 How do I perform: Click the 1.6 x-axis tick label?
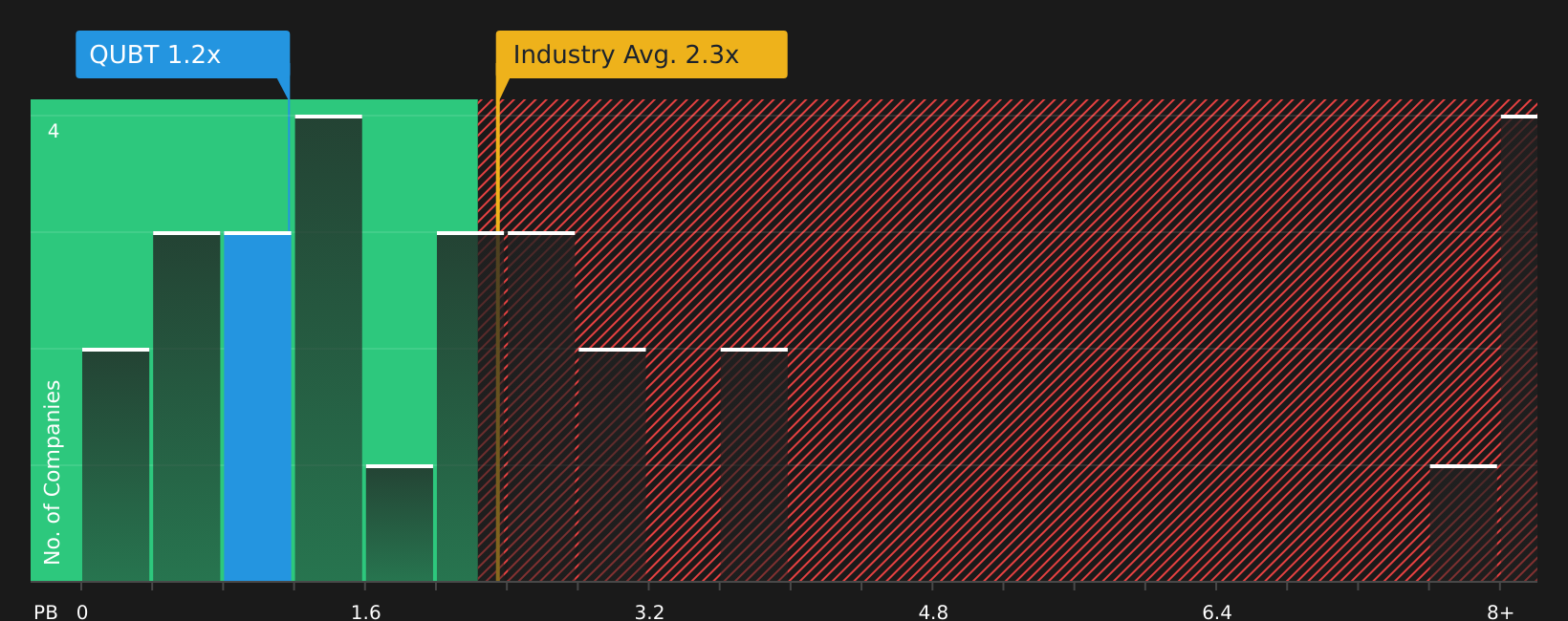(365, 612)
